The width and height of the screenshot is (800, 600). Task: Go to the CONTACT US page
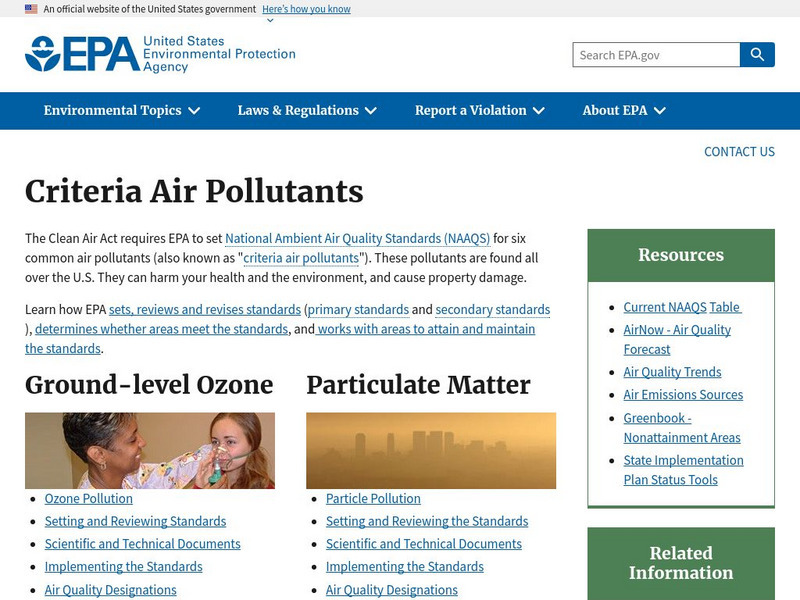pos(739,152)
